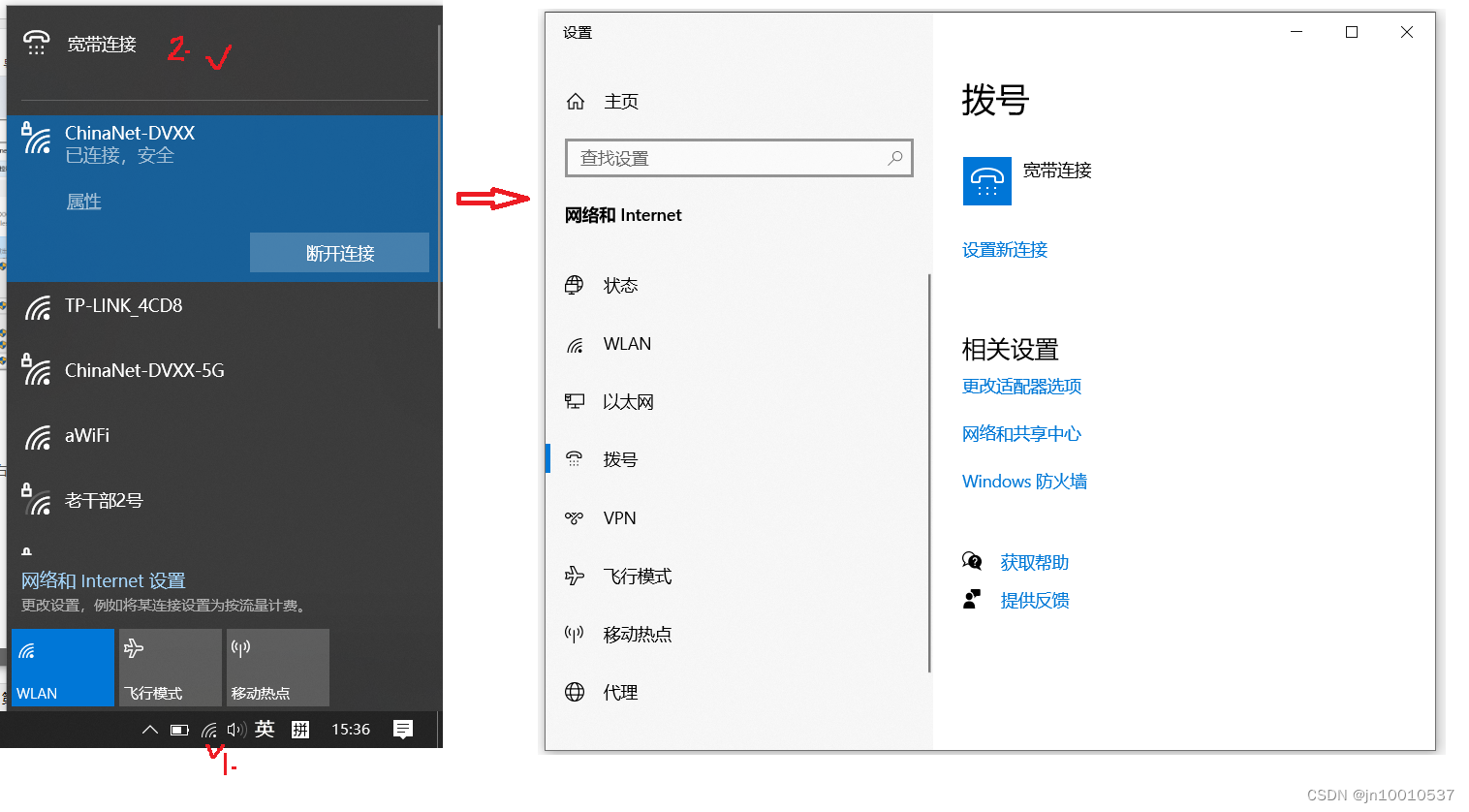Maximize the Settings window
The image size is (1469, 812).
click(x=1352, y=32)
